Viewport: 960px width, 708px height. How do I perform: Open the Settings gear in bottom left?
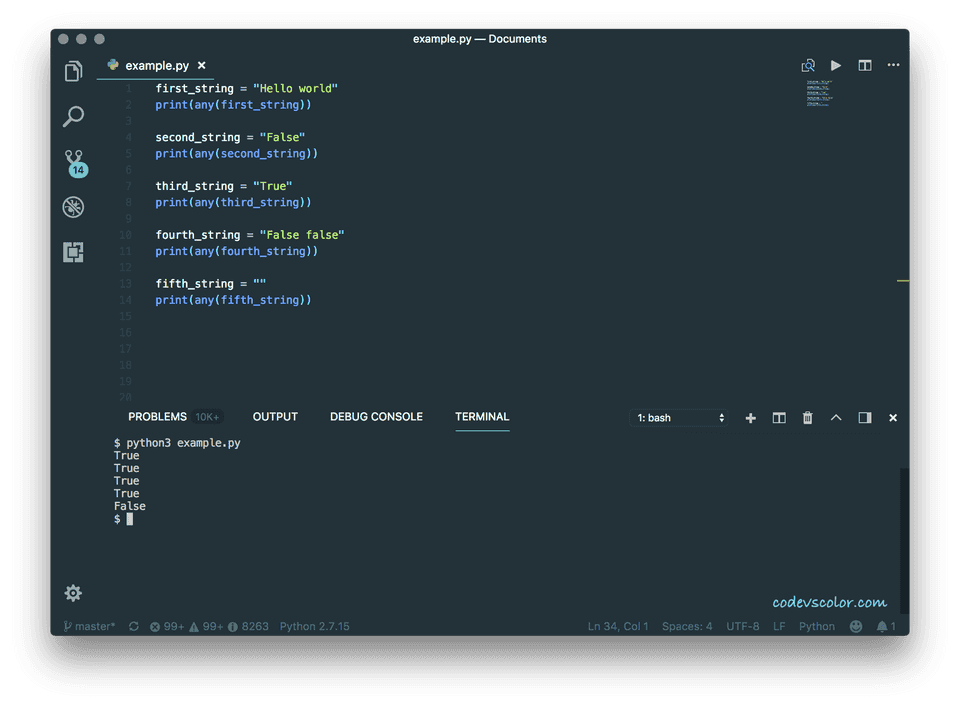pos(73,593)
